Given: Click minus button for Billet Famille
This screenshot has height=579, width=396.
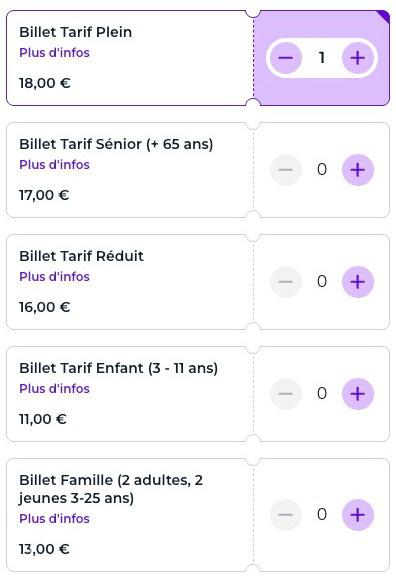Looking at the screenshot, I should tap(286, 515).
